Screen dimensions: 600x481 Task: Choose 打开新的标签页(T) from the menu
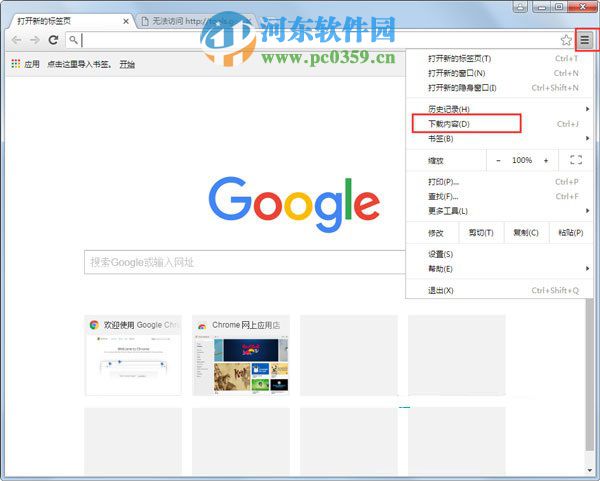tap(499, 59)
